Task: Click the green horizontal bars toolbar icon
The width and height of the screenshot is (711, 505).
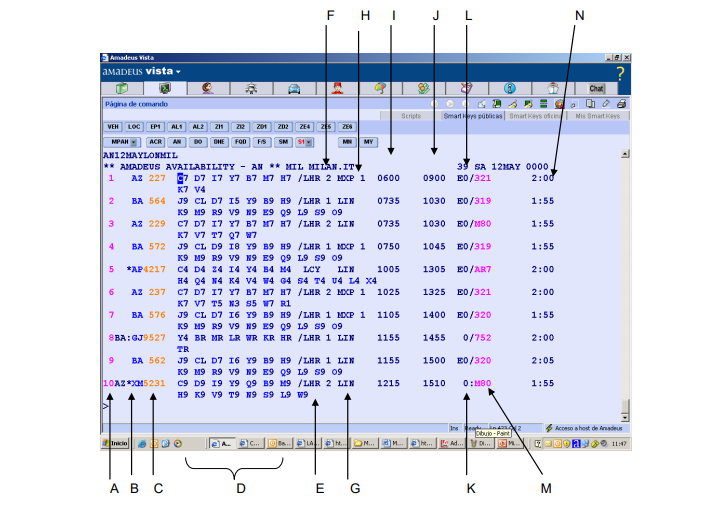Action: (x=543, y=104)
